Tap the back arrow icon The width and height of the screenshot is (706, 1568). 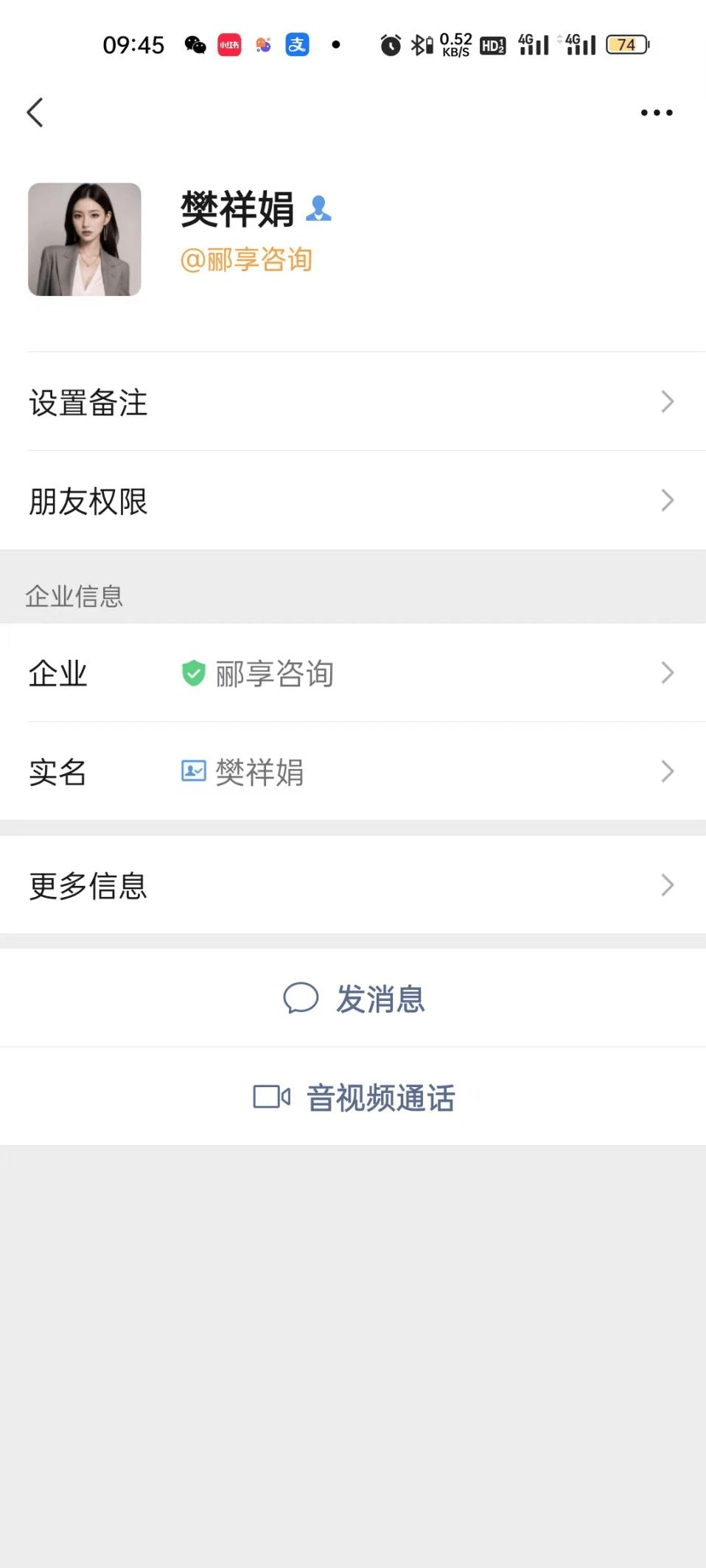point(35,113)
